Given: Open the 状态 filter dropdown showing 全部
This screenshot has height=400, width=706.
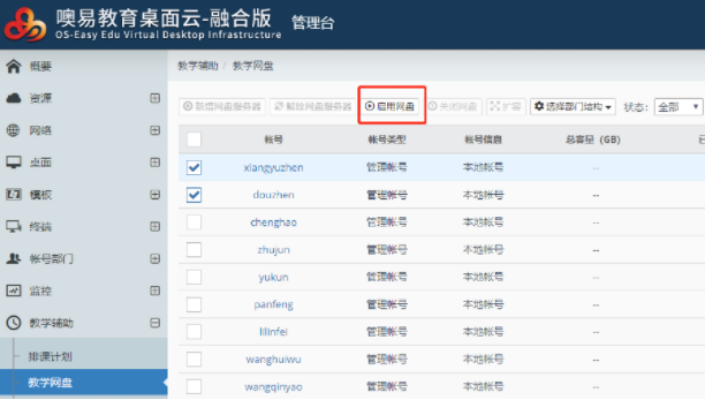Looking at the screenshot, I should 677,106.
